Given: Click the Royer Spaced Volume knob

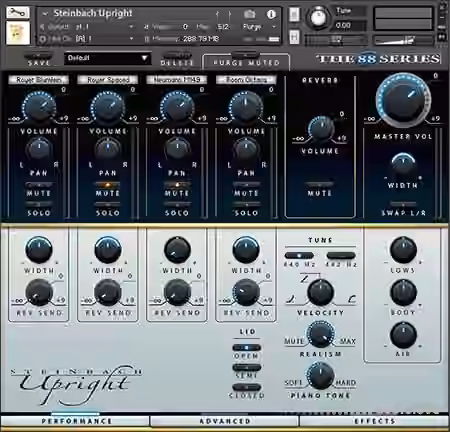Looking at the screenshot, I should pyautogui.click(x=108, y=107).
